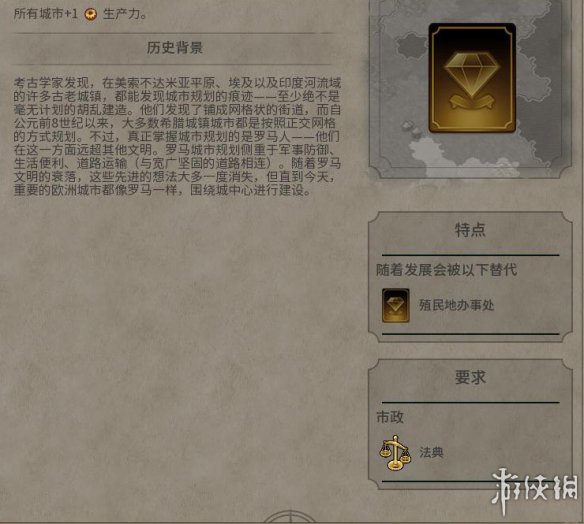
Task: Click the 所有城市+1 bonus text
Action: tap(46, 14)
